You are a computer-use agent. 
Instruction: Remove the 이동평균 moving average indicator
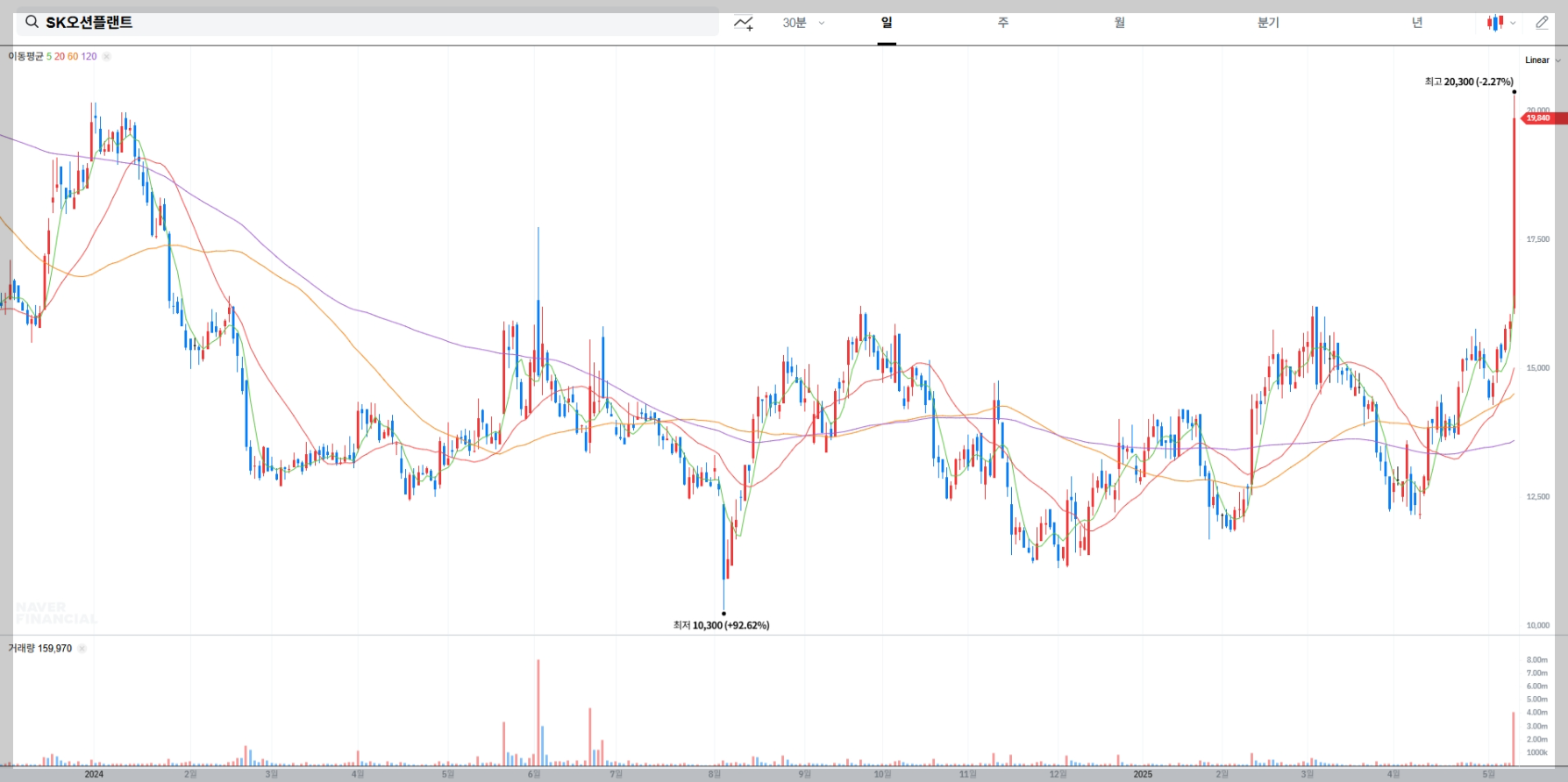[106, 56]
